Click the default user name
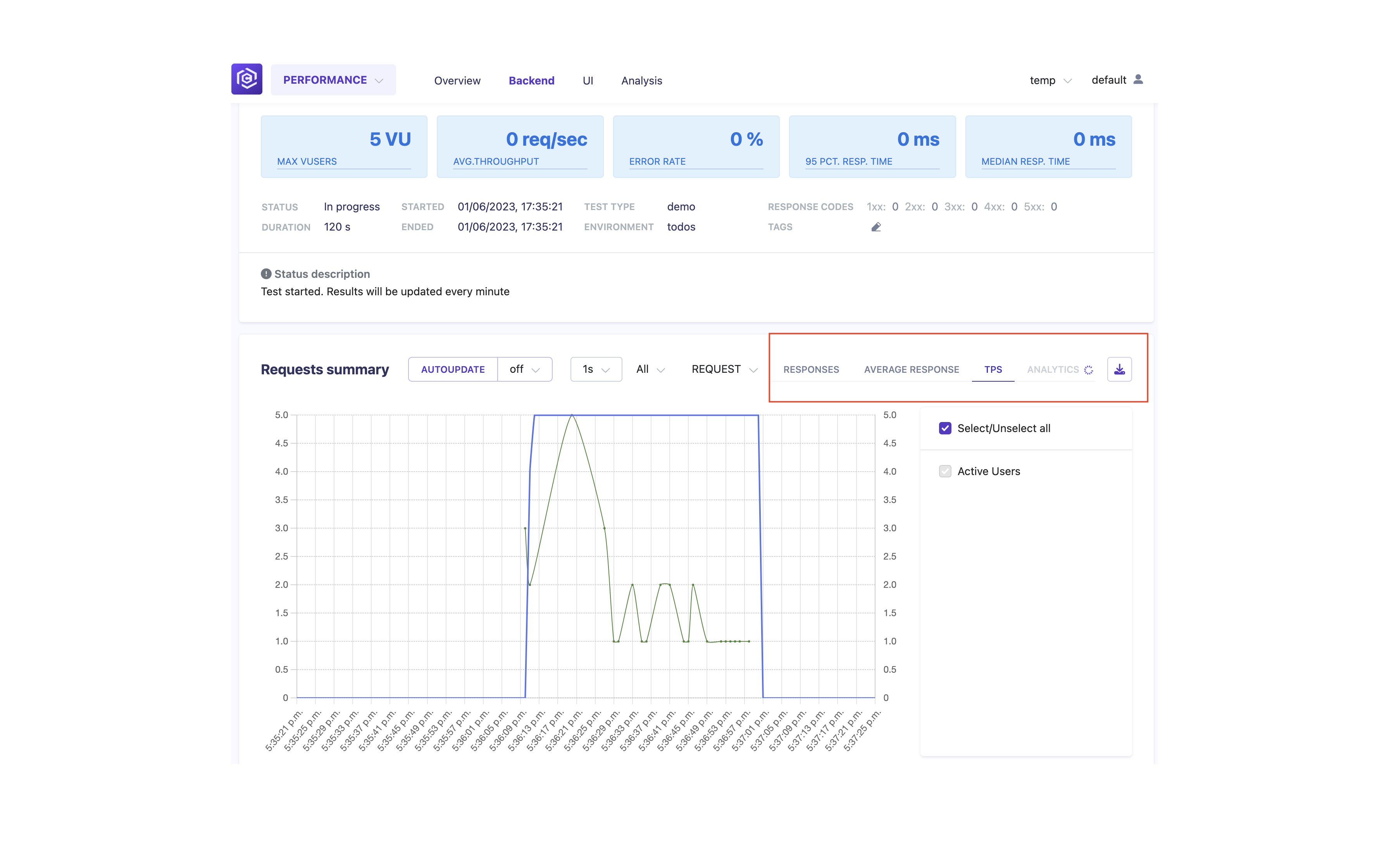Viewport: 1389px width, 868px height. pos(1109,80)
